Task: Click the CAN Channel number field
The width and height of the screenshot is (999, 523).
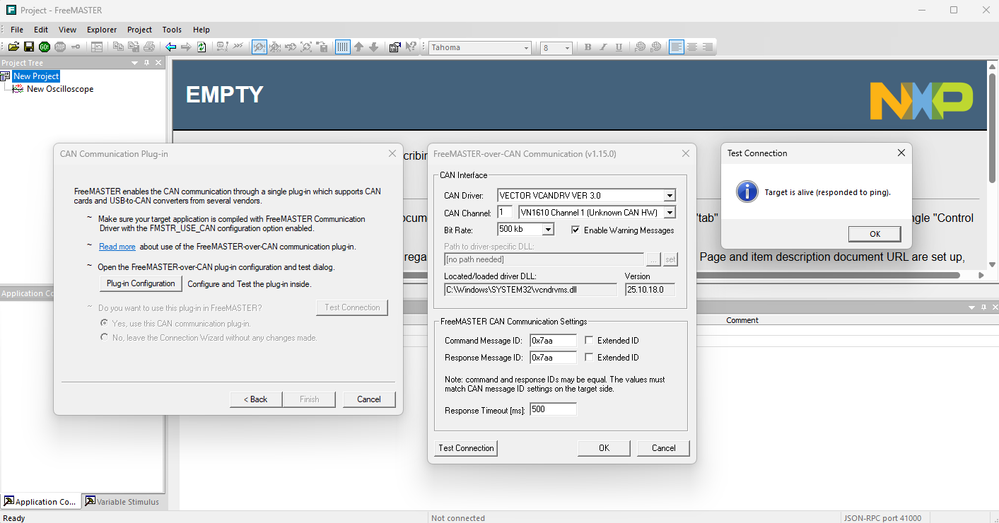Action: click(505, 212)
